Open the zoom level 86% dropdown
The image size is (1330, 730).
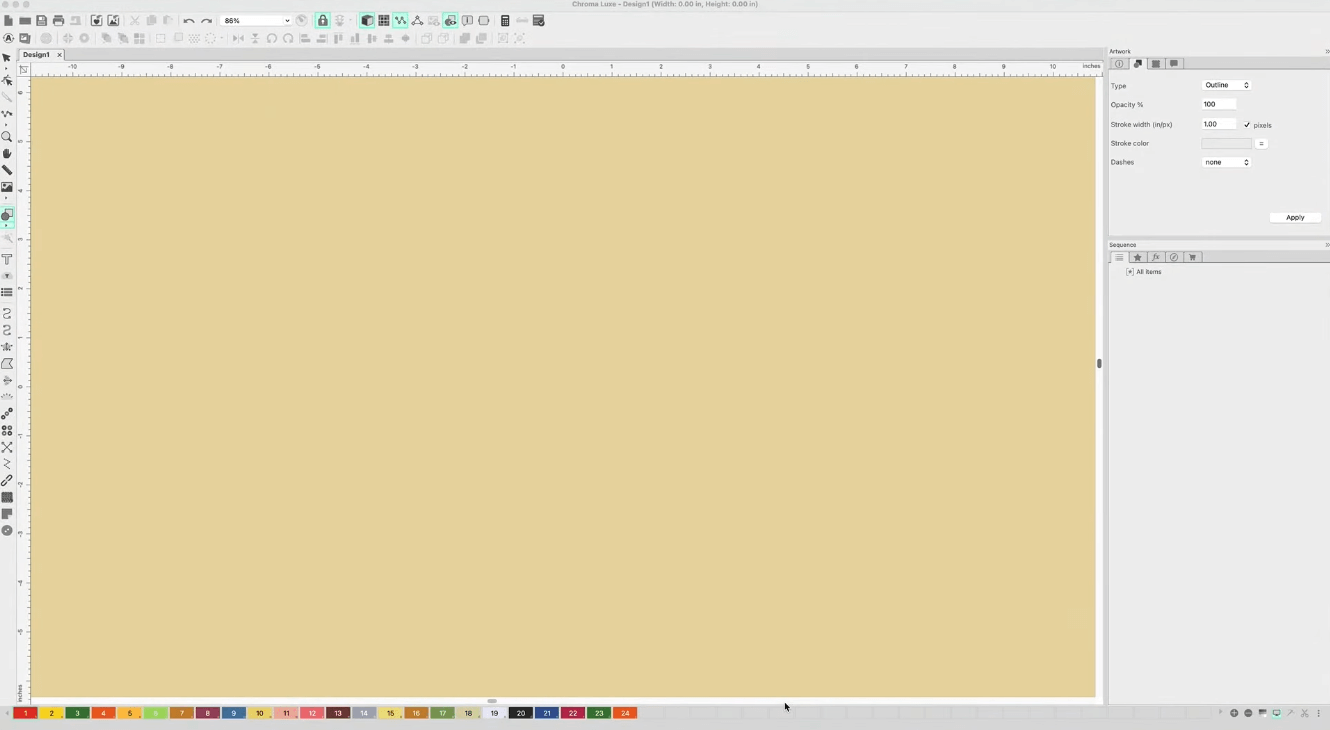tap(256, 21)
